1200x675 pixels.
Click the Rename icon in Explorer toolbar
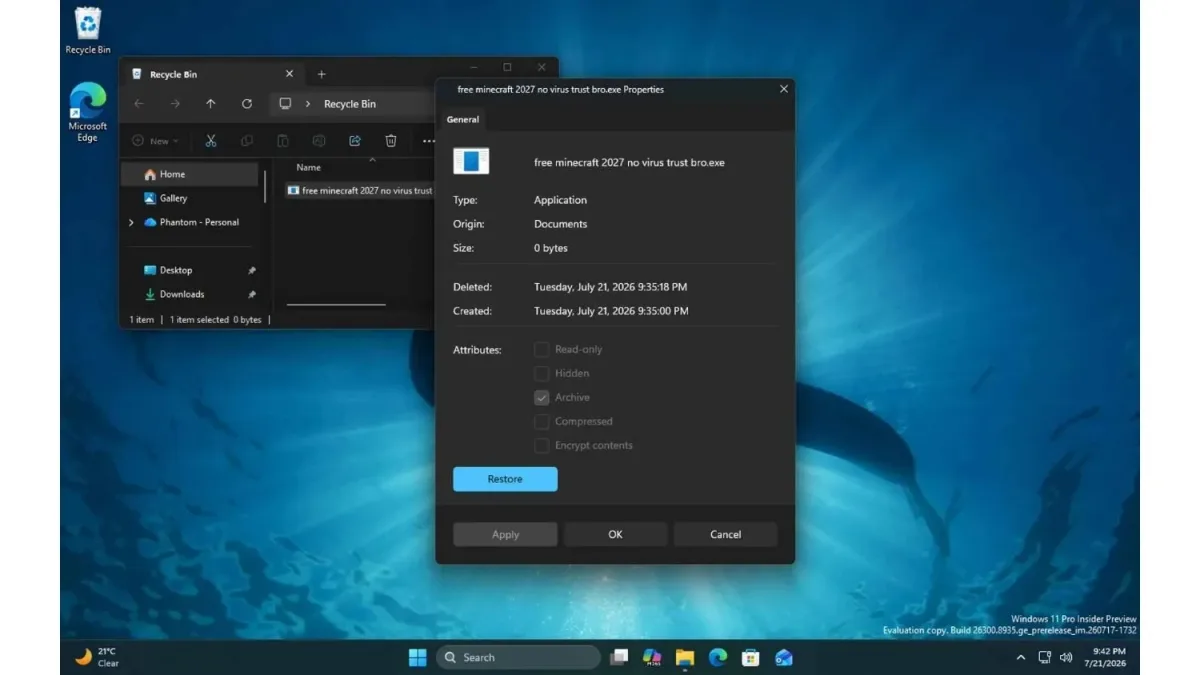[x=319, y=141]
